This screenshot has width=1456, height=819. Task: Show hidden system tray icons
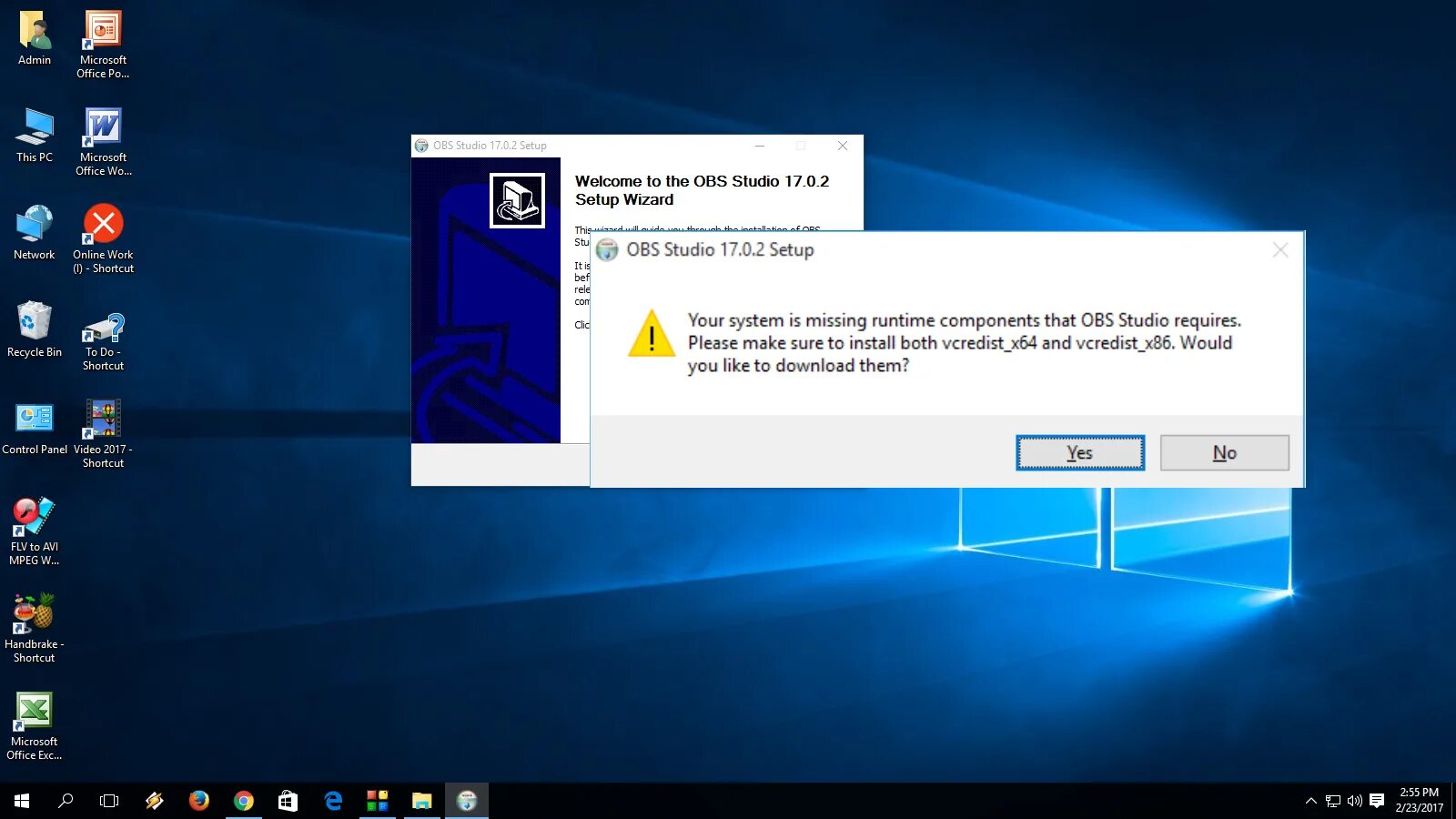[x=1311, y=801]
